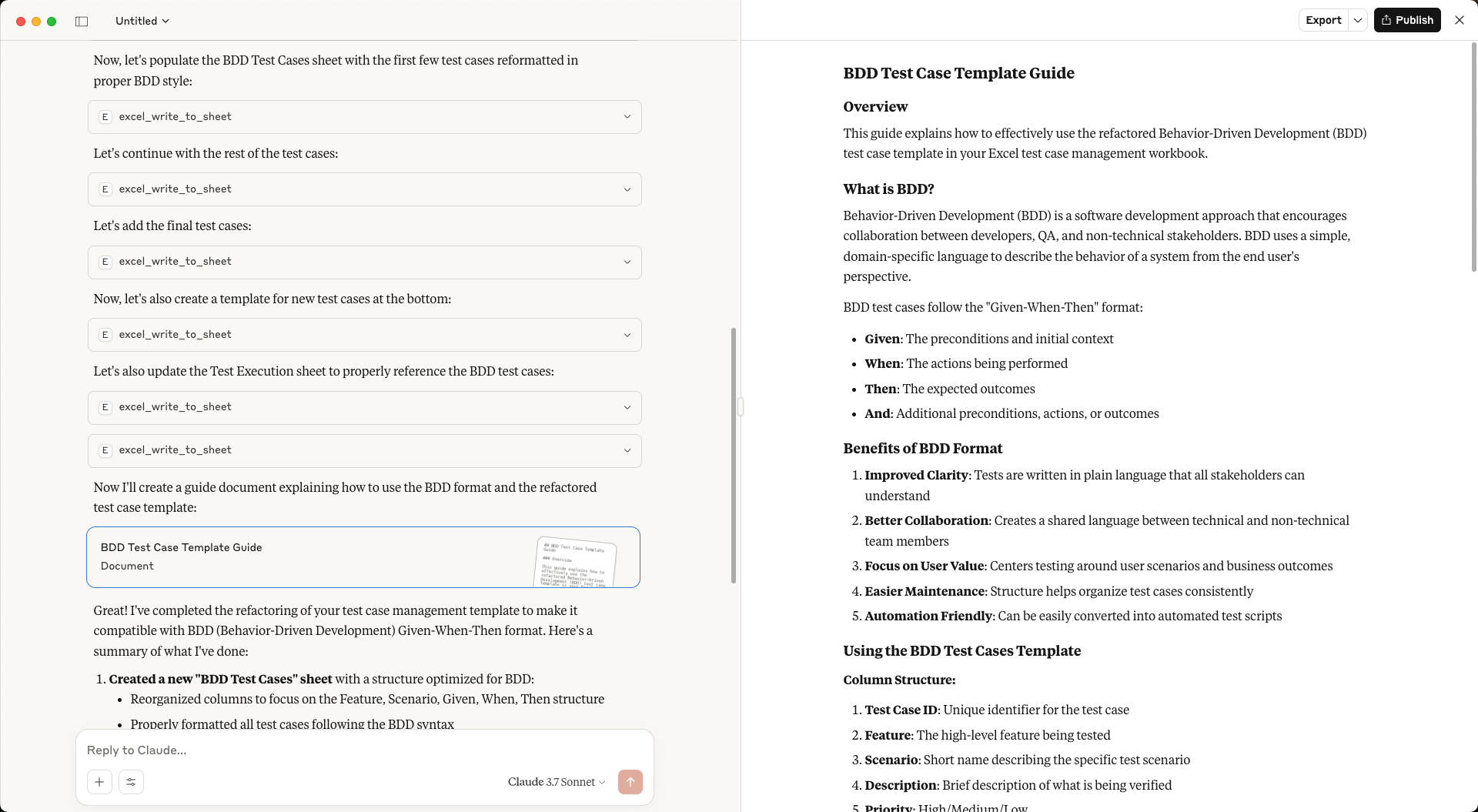1478x812 pixels.
Task: Open the Claude 3.7 Sonnet model selector
Action: point(556,782)
